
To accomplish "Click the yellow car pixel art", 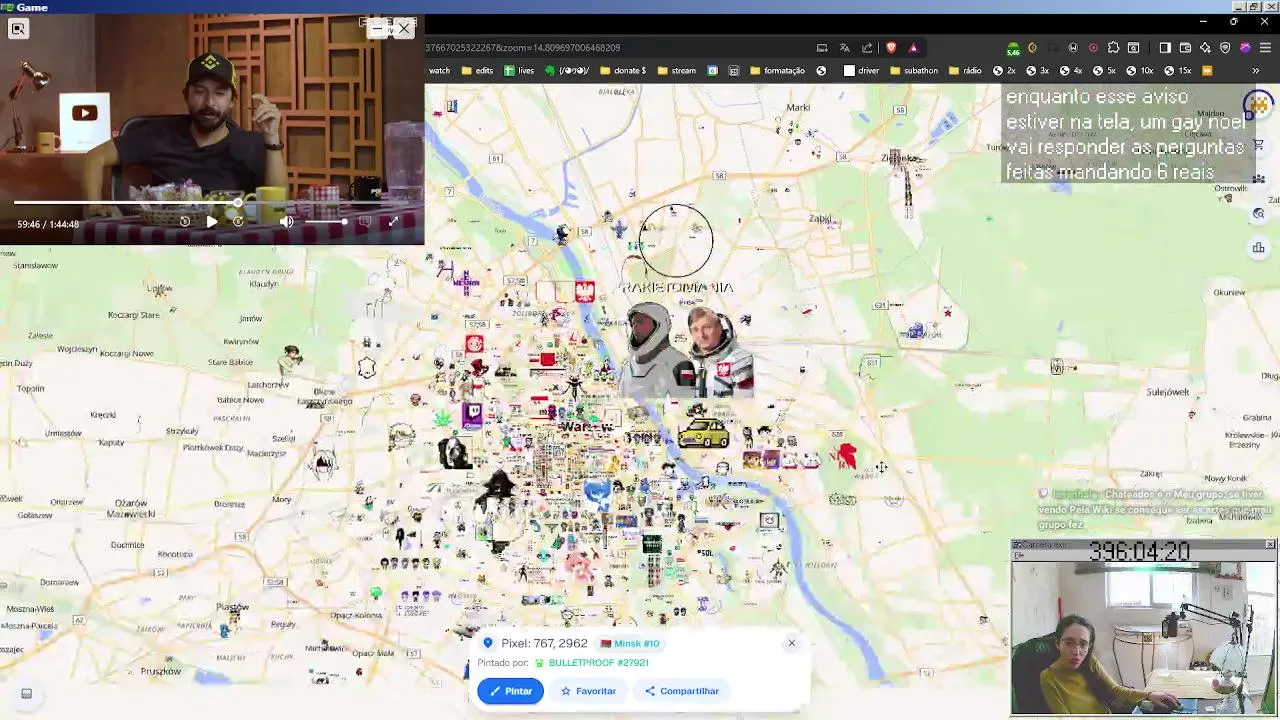I will tap(703, 432).
